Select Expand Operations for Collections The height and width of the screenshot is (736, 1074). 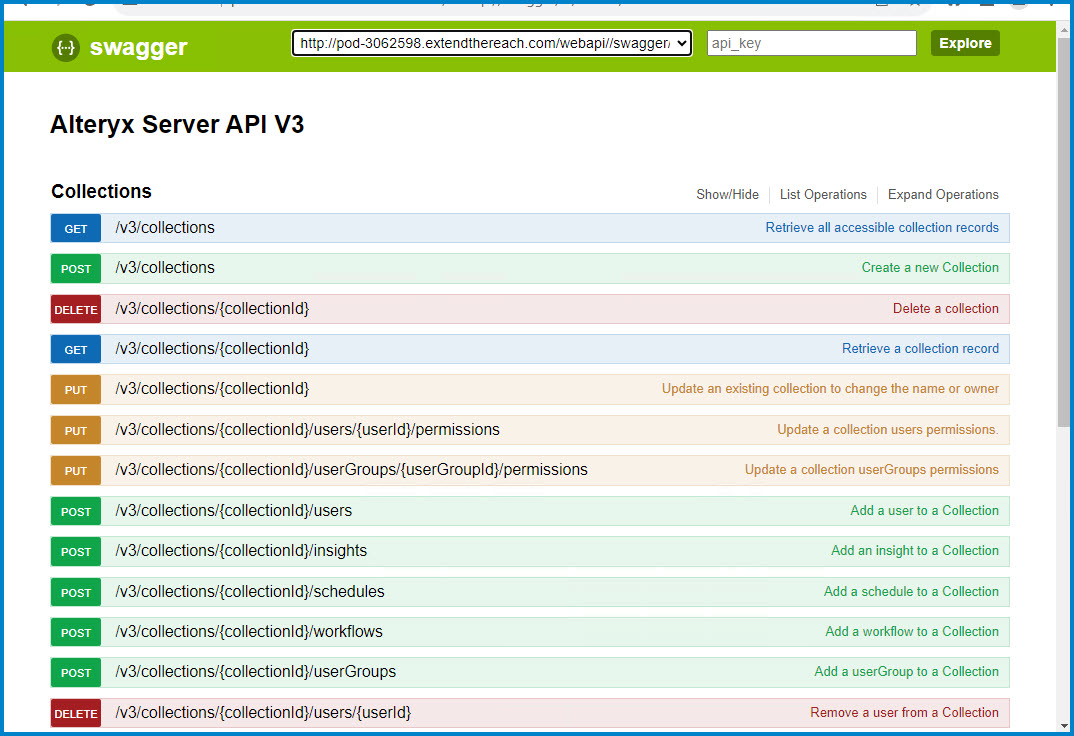click(x=942, y=194)
